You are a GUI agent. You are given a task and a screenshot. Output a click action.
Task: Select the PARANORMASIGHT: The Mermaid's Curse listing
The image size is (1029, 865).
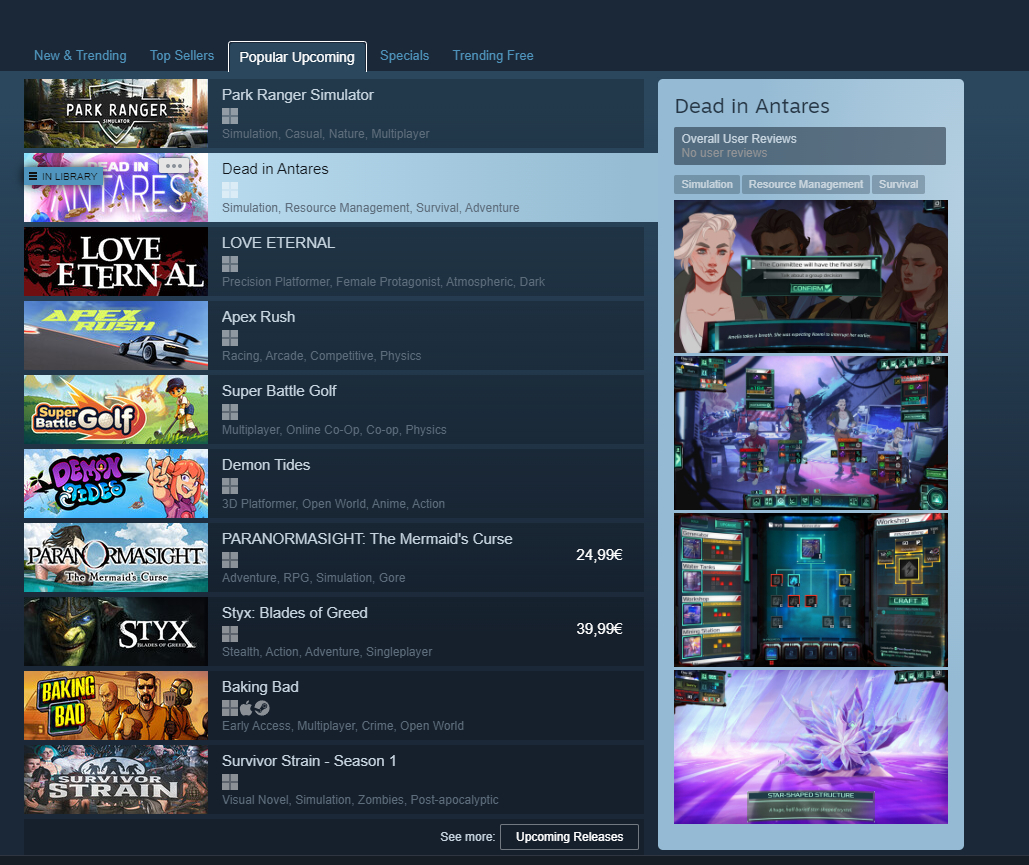[367, 539]
